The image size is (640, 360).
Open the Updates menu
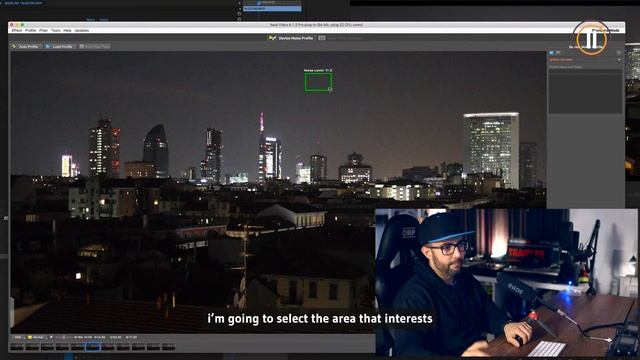(82, 30)
